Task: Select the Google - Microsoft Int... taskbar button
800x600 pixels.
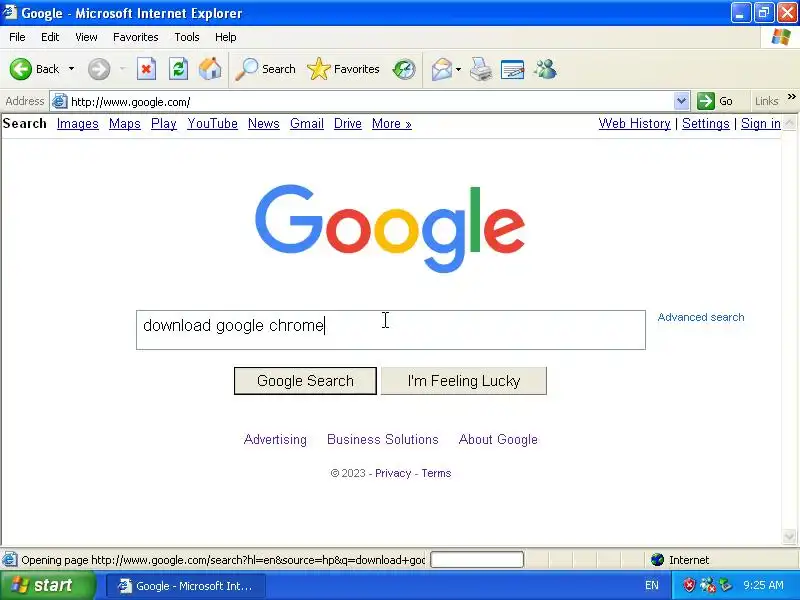Action: [186, 586]
